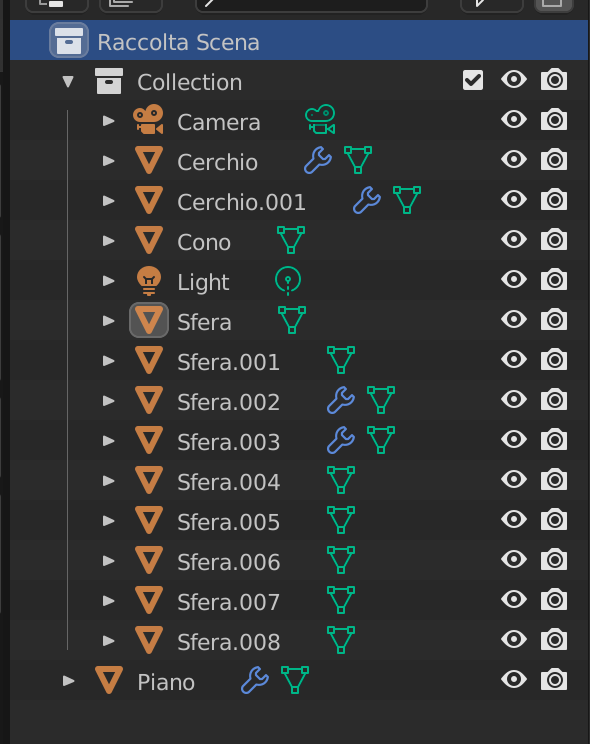
Task: Select the Sfera.004 object name
Action: tap(229, 483)
